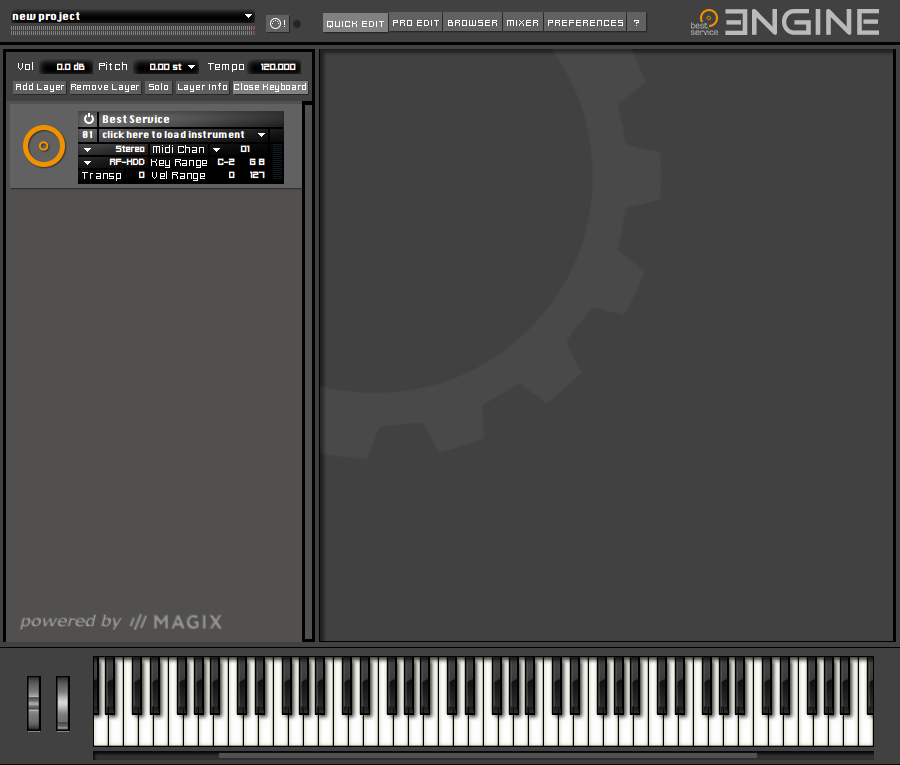Click the left pitch bend wheel
The height and width of the screenshot is (765, 900).
point(34,702)
